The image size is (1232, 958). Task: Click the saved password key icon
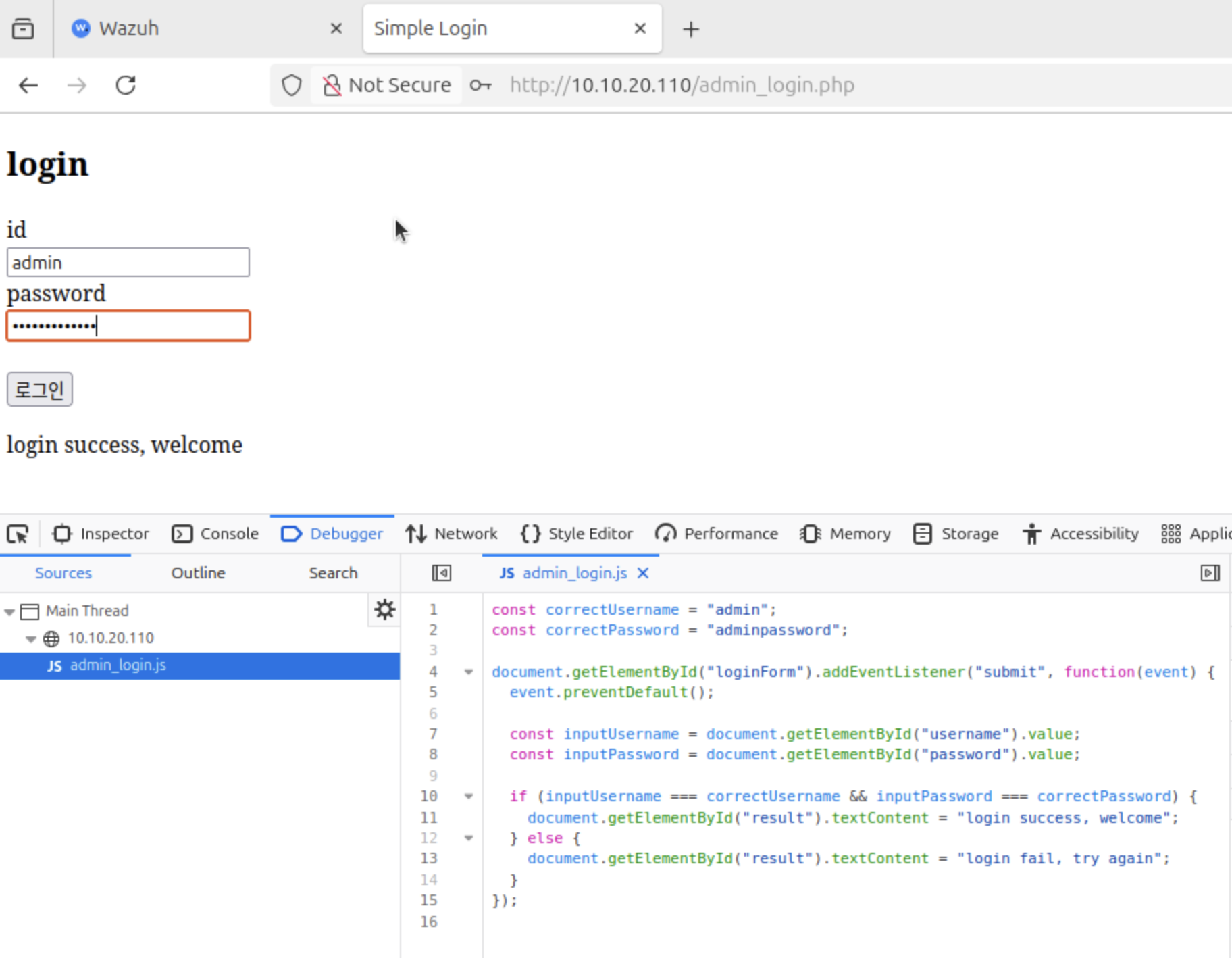(x=480, y=85)
